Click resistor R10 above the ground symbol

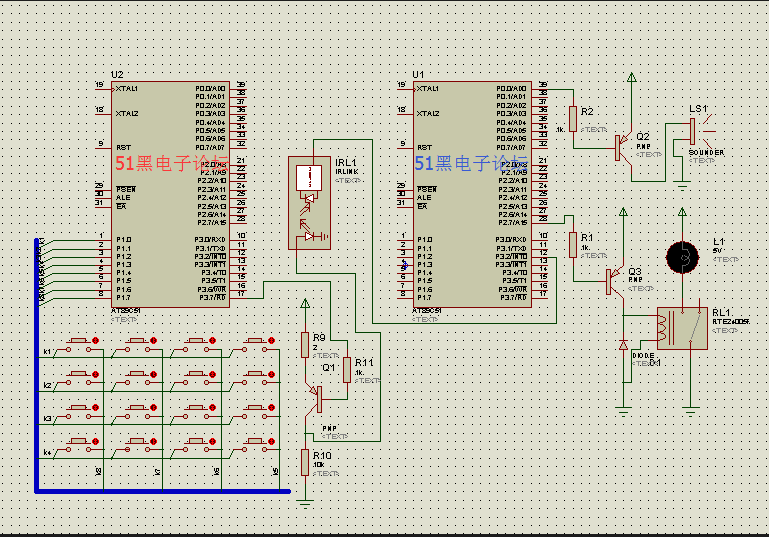[x=305, y=462]
